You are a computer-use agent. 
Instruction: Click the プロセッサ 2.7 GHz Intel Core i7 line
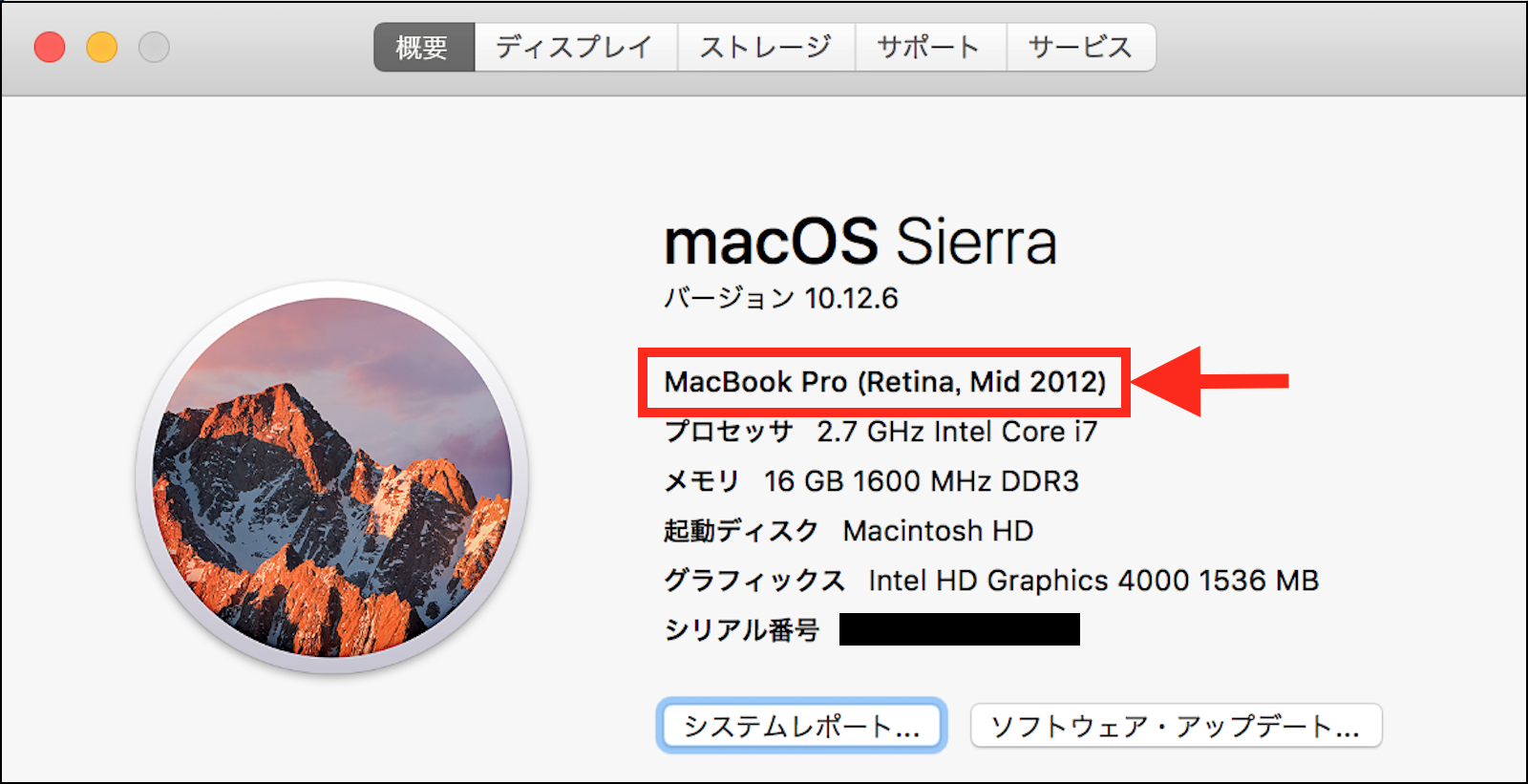[881, 432]
